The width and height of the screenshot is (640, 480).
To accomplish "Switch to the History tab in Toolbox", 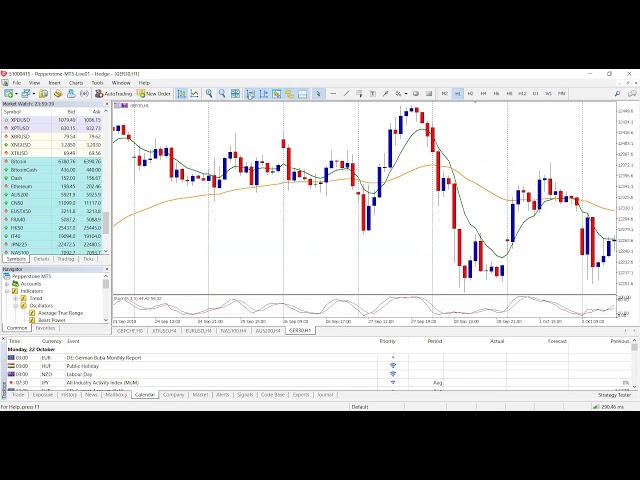I will tap(69, 394).
